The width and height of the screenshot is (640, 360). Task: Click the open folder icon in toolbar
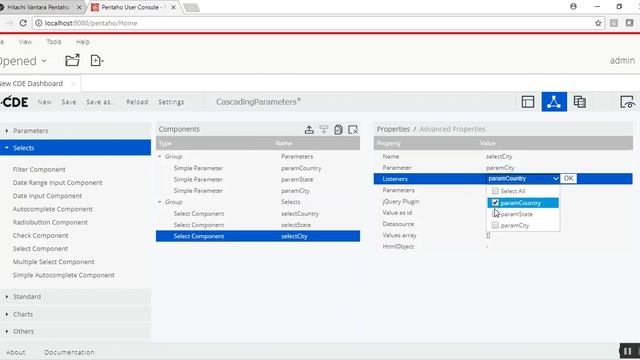click(x=72, y=60)
